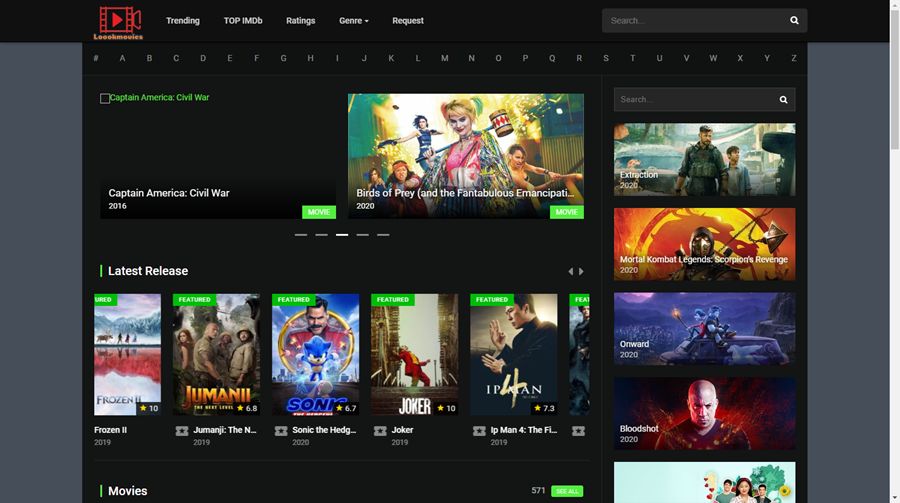Screen dimensions: 900x503
Task: Open the Jumanji poster
Action: click(216, 354)
